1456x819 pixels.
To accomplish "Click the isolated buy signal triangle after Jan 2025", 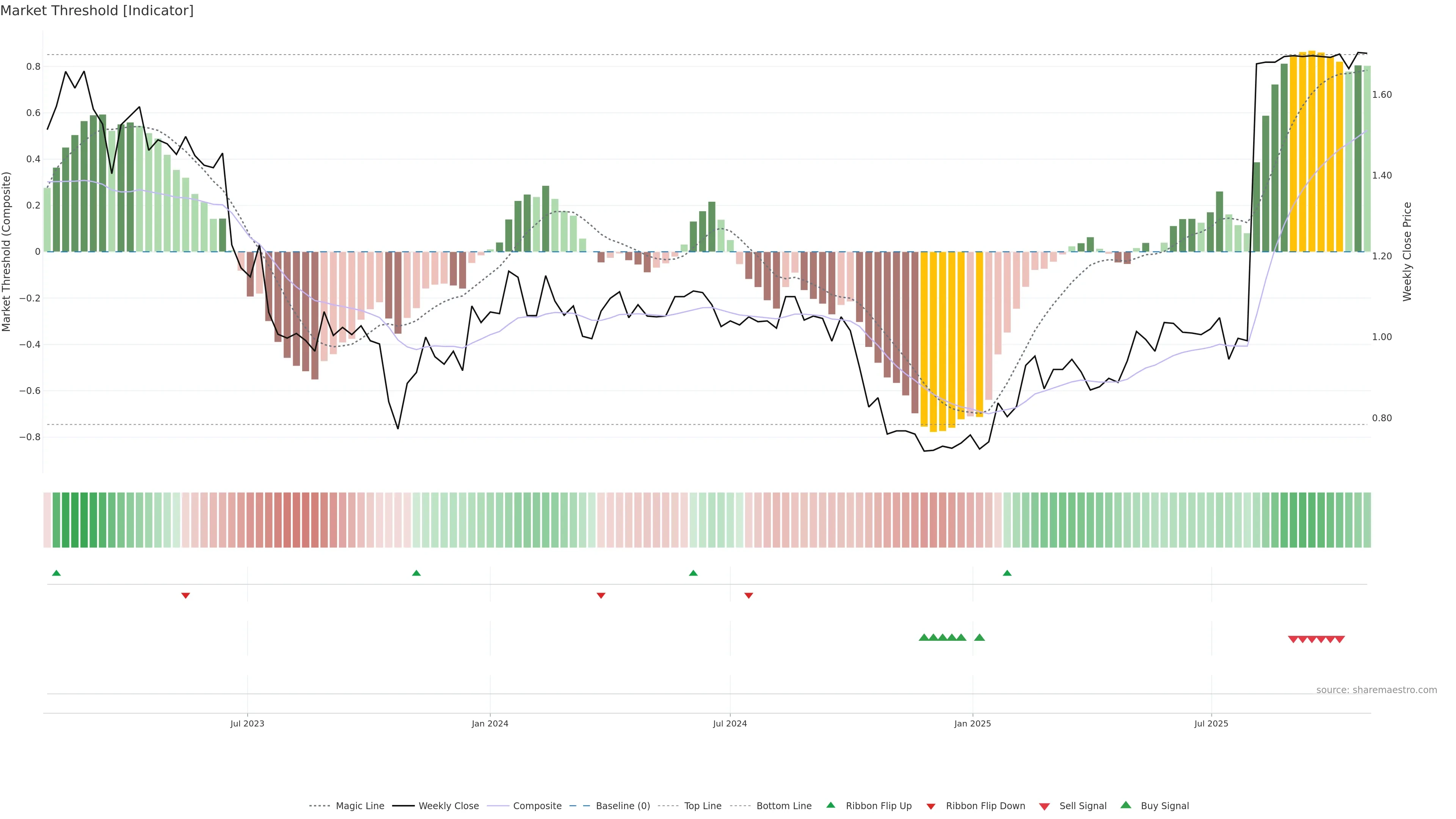I will pos(979,637).
